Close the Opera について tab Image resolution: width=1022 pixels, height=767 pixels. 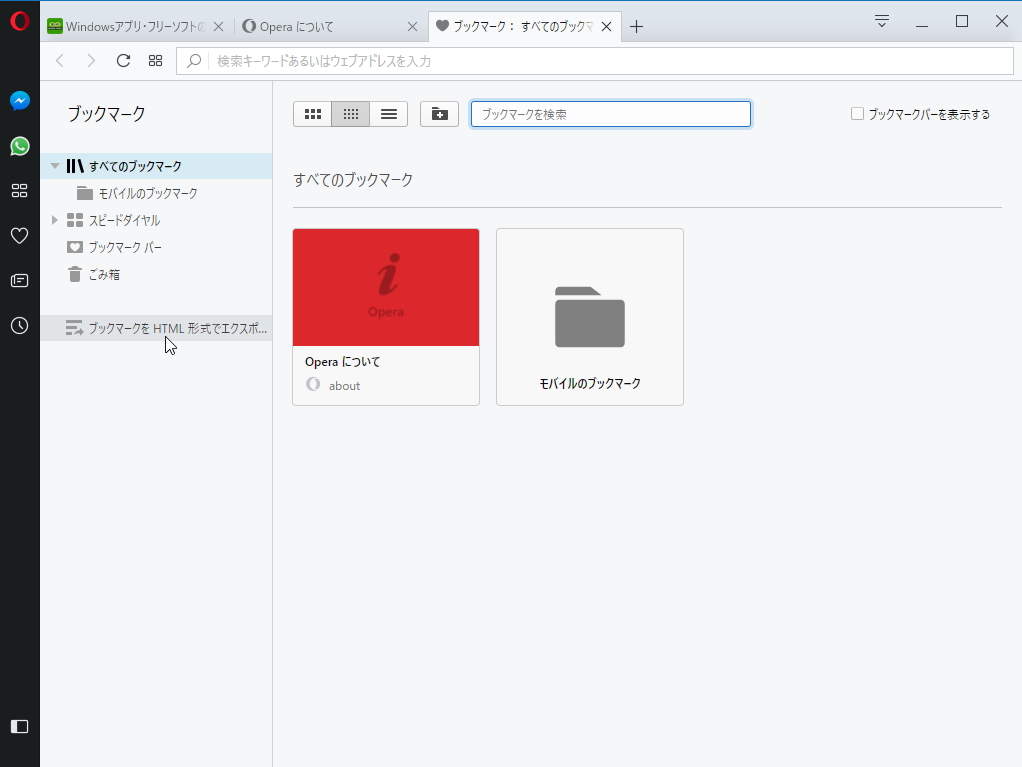coord(412,26)
